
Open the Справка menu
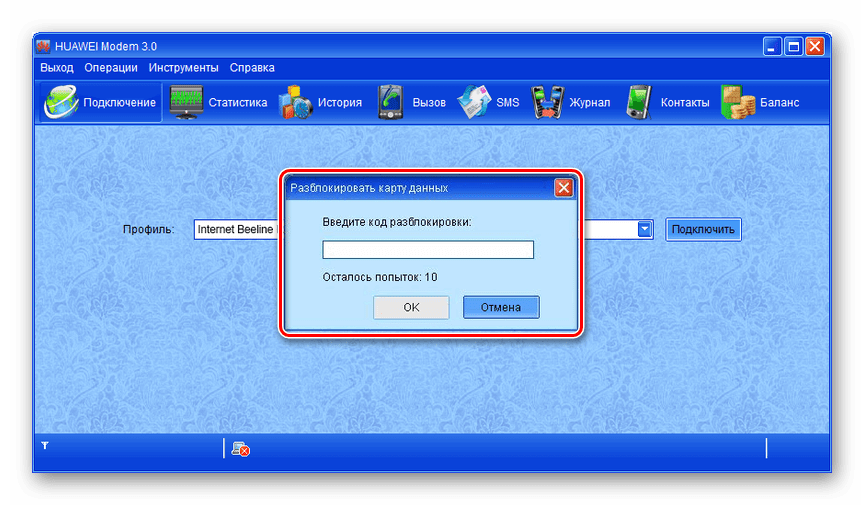pos(252,68)
